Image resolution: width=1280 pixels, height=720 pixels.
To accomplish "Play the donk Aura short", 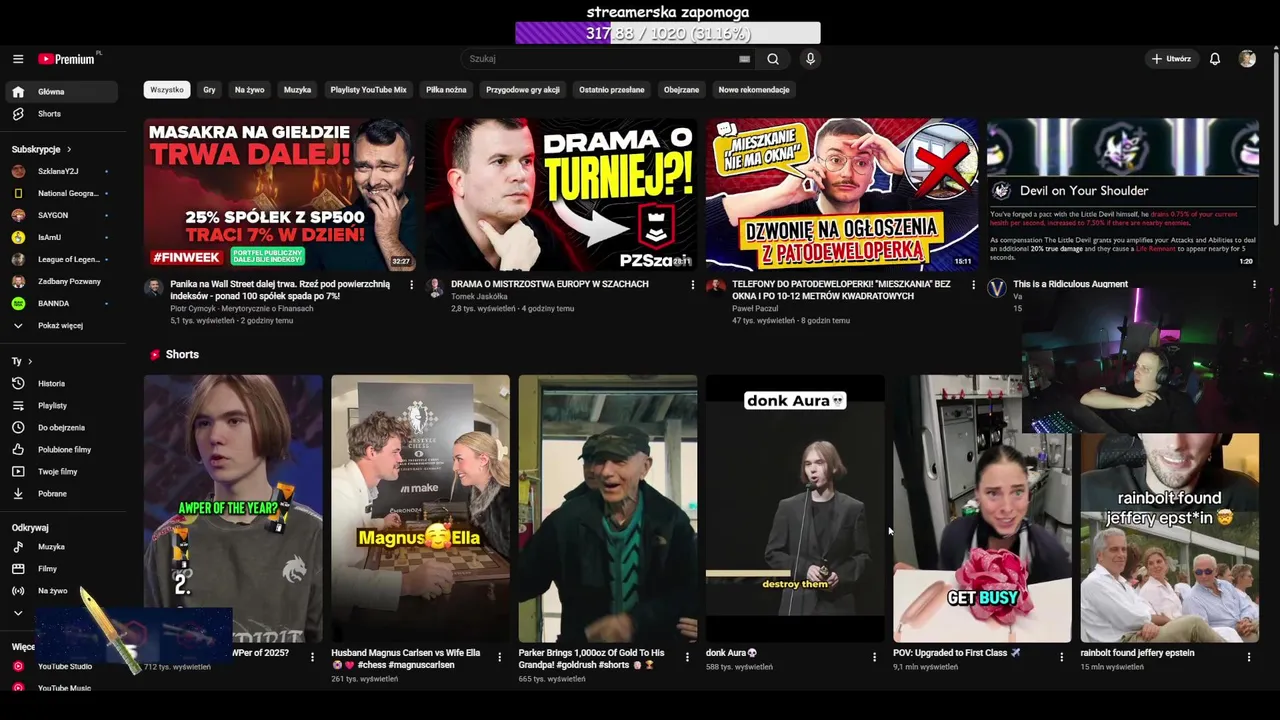I will click(x=795, y=509).
